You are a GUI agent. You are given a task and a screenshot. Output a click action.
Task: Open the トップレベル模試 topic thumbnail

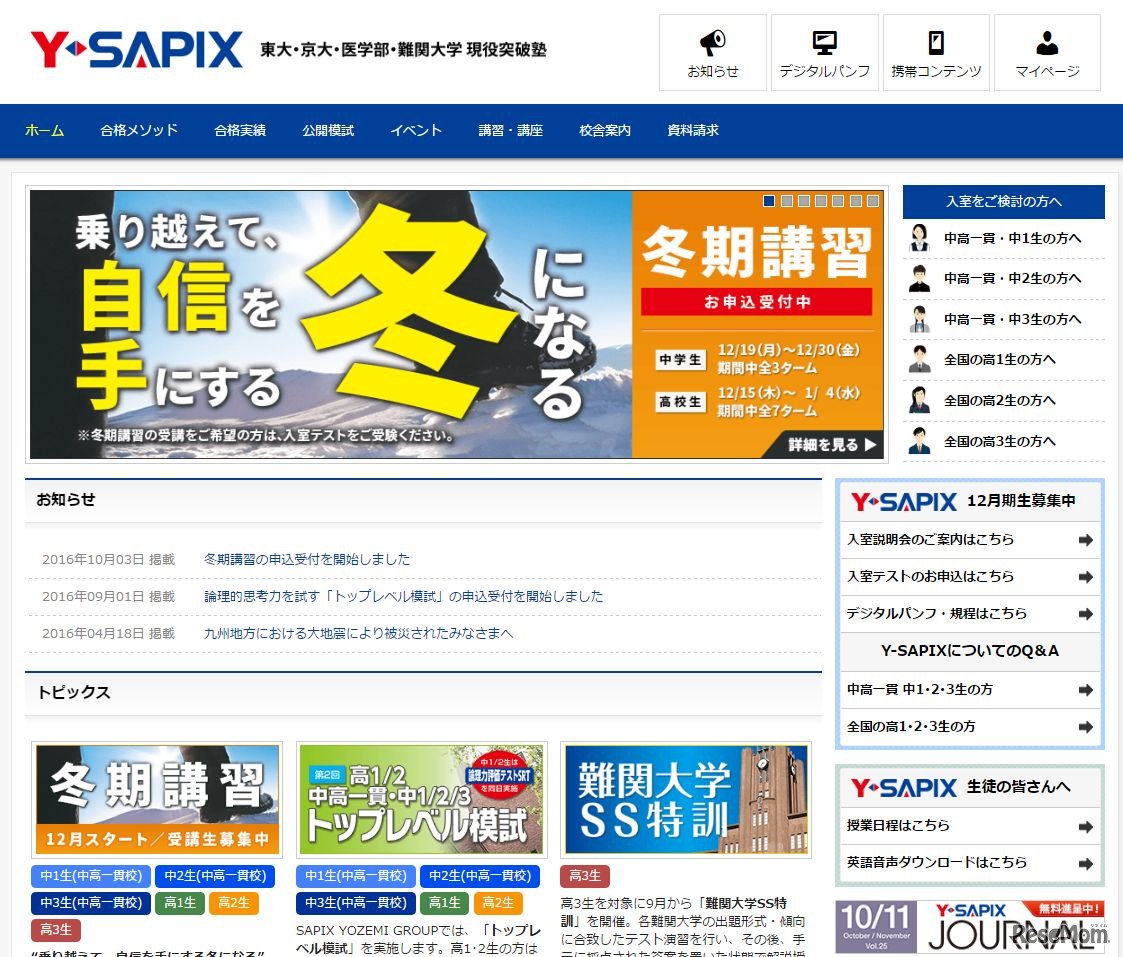(x=421, y=799)
